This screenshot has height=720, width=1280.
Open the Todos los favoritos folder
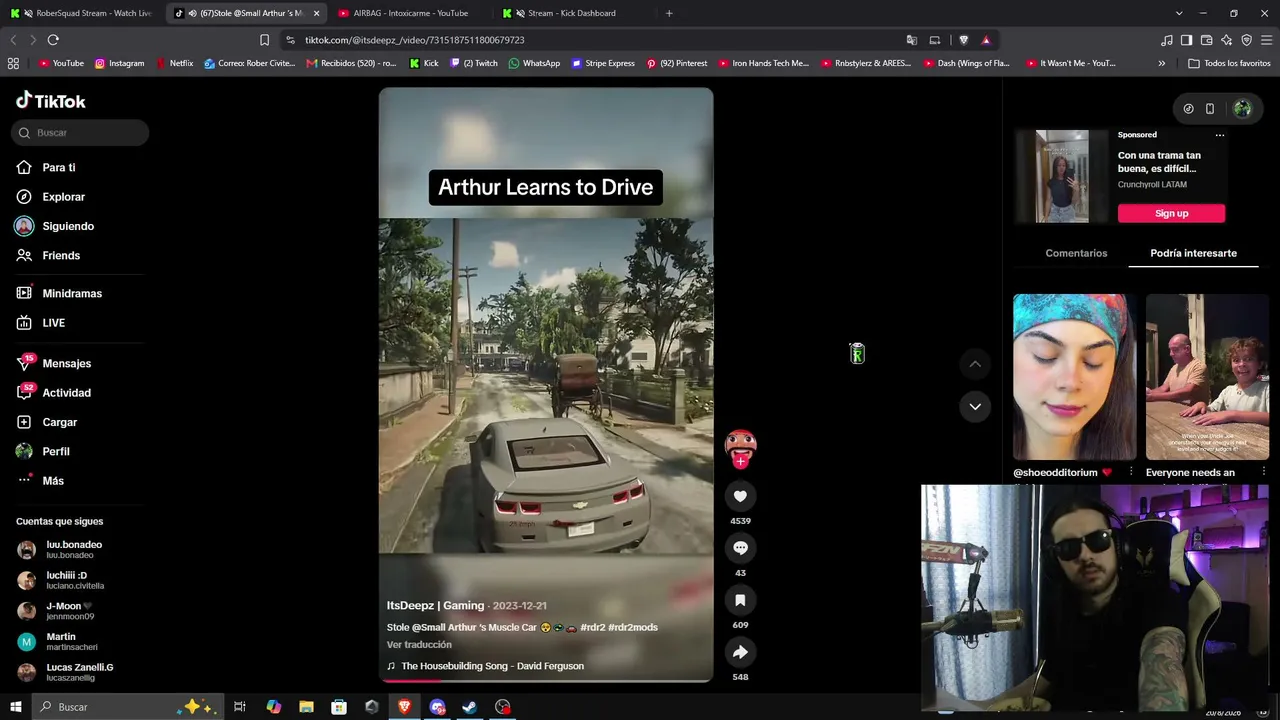1229,63
